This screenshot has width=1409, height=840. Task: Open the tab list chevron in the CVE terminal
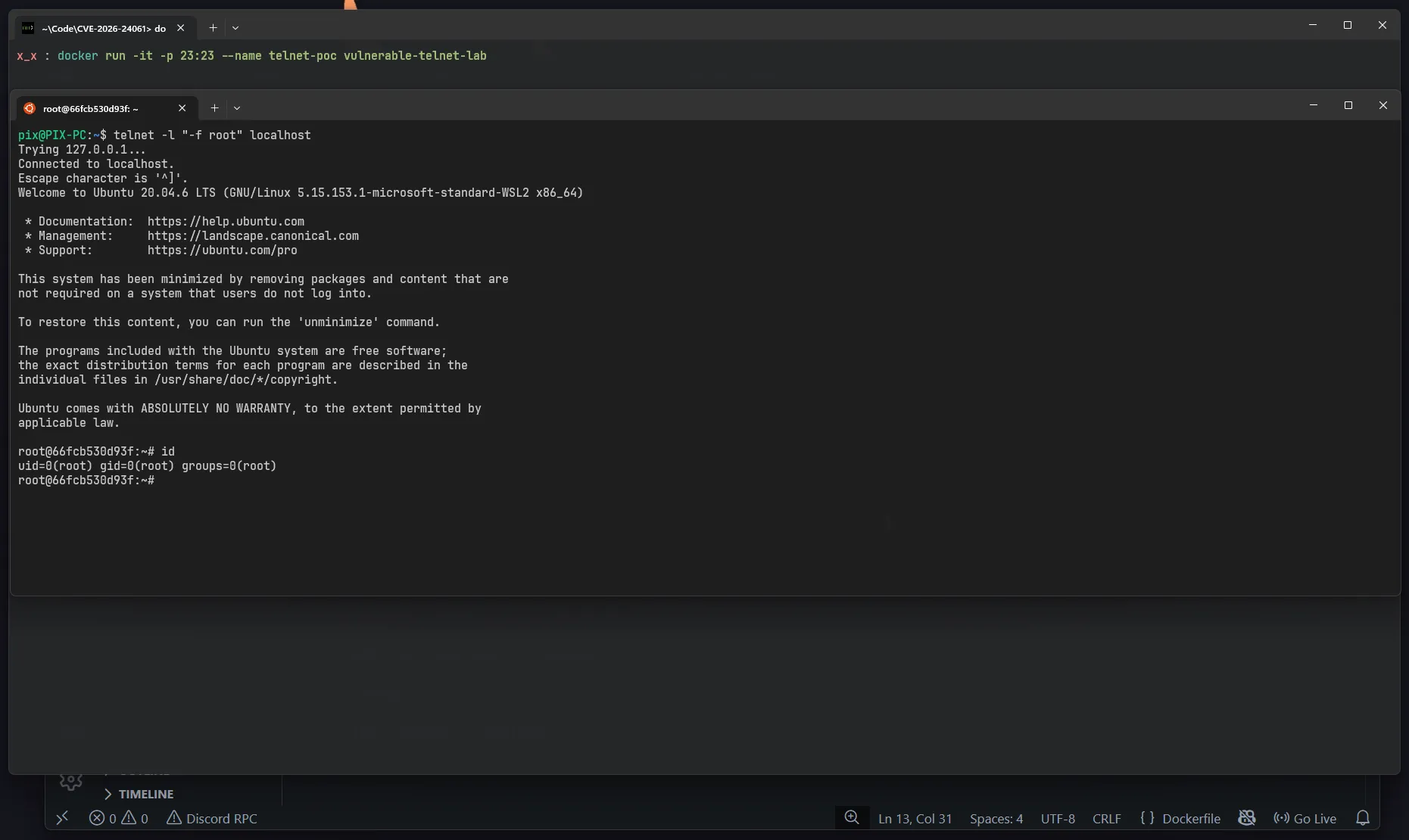point(236,27)
